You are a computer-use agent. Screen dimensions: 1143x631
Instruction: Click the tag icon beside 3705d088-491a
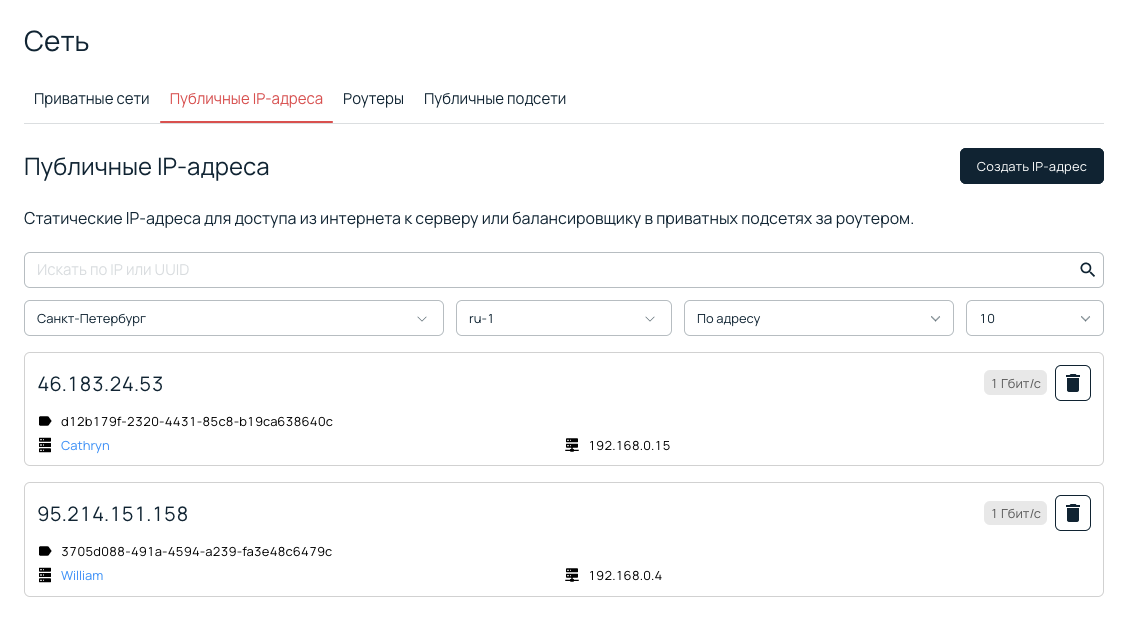44,551
